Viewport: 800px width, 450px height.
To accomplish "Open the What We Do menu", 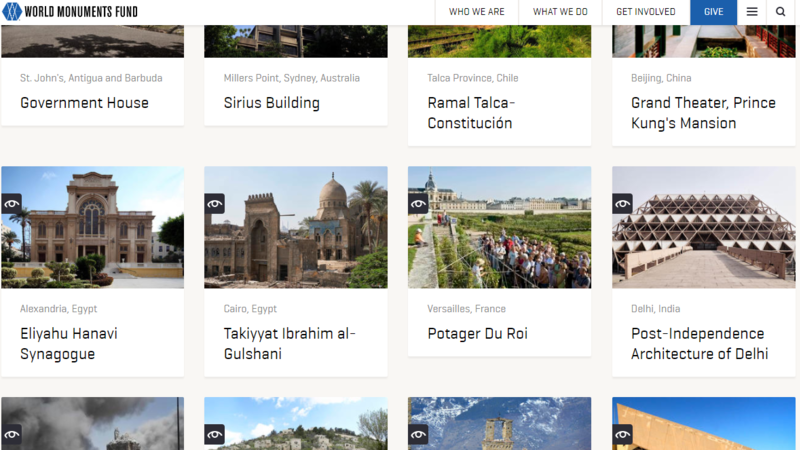I will [560, 12].
